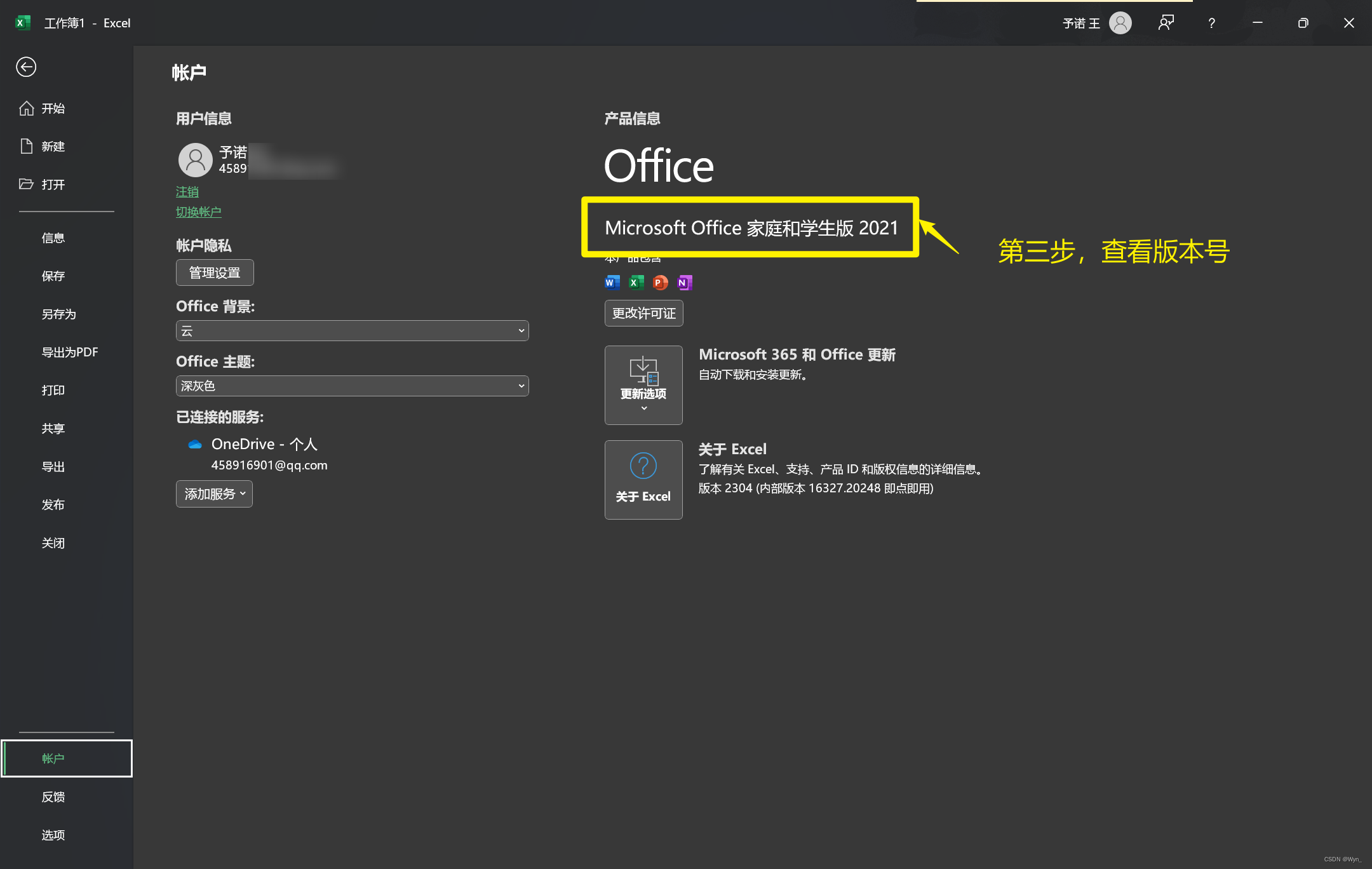Select 另存为 in the sidebar

58,314
